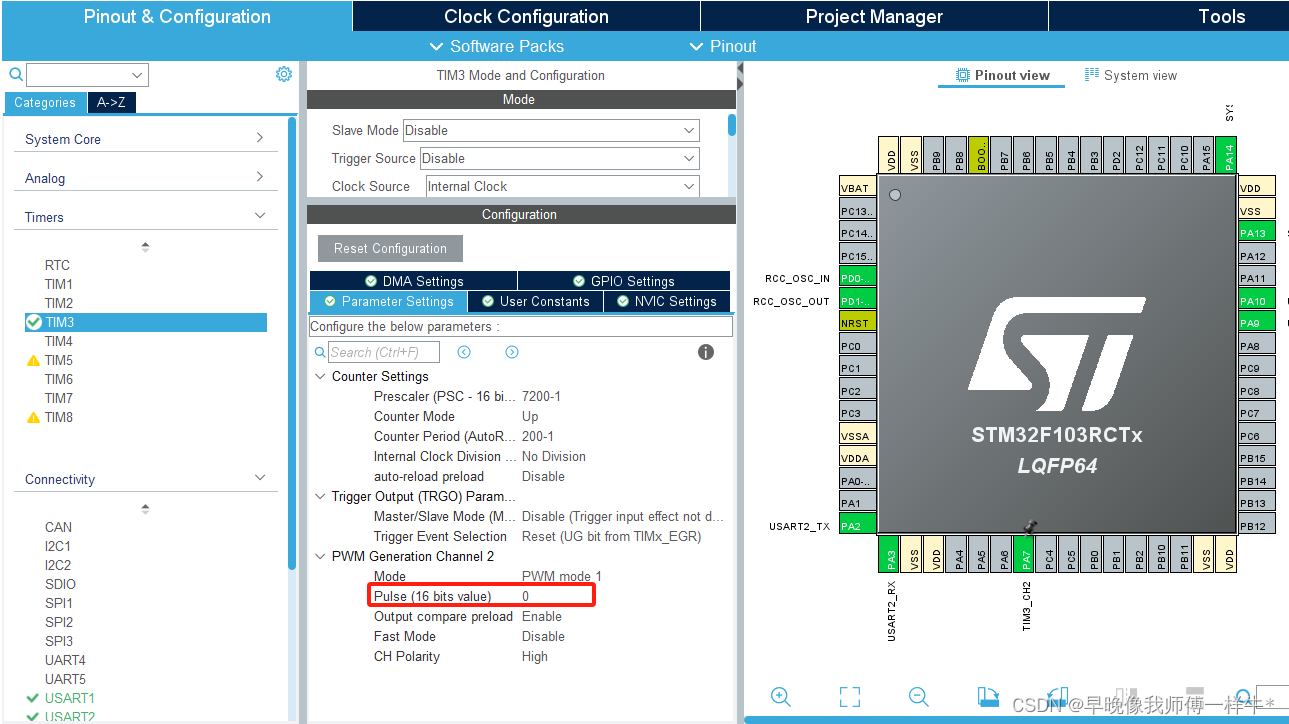Select the PD1 RCC_OSC_OUT pin
Viewport: 1289px width, 724px height.
[857, 300]
